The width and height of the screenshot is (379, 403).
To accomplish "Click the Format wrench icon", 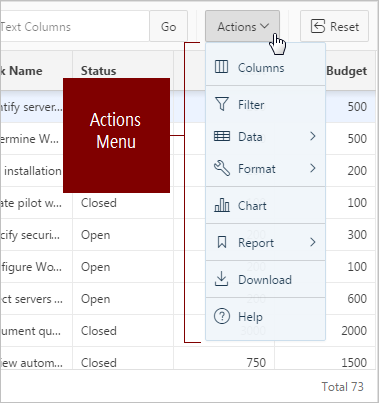I will point(222,168).
